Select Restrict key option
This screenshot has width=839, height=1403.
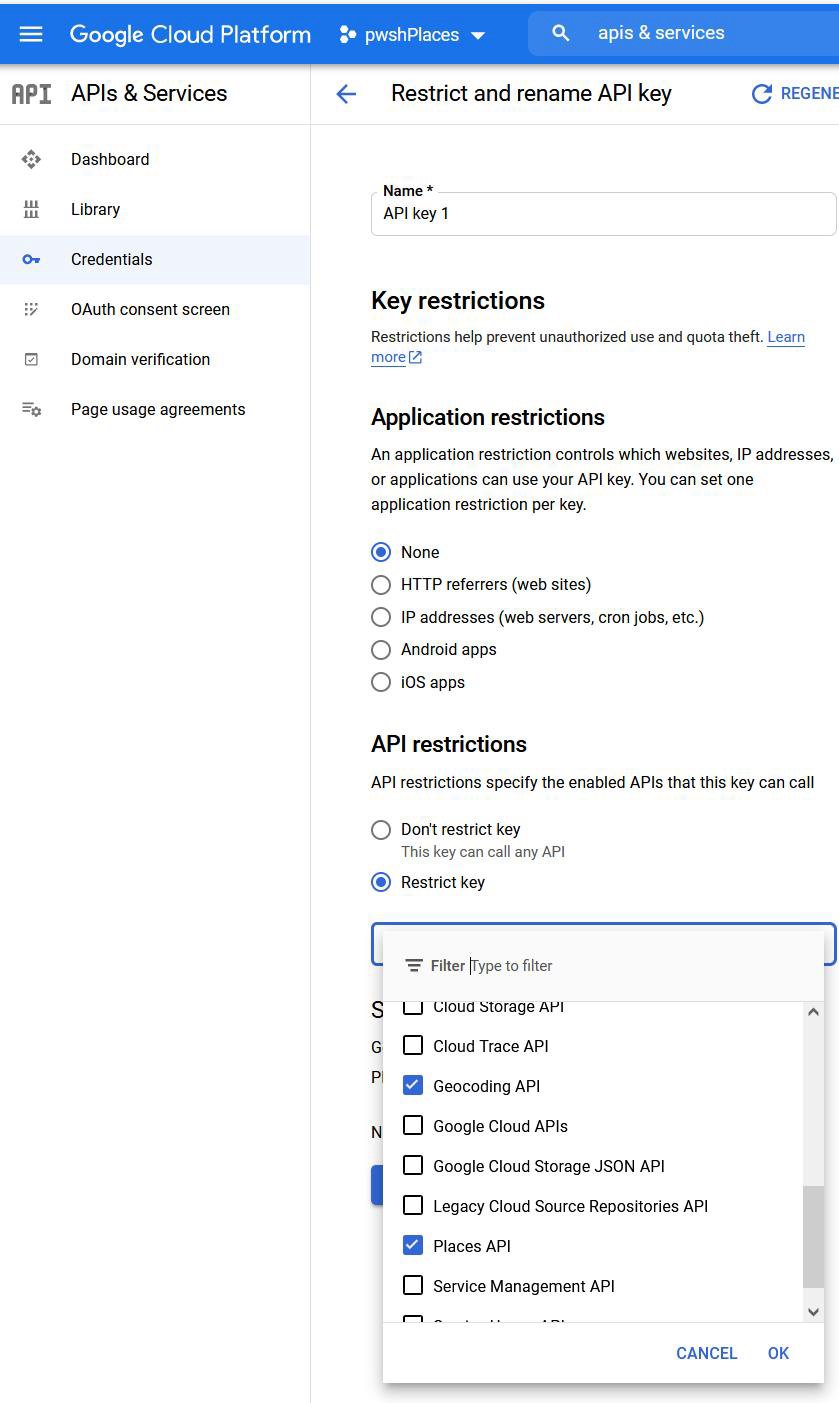(381, 882)
